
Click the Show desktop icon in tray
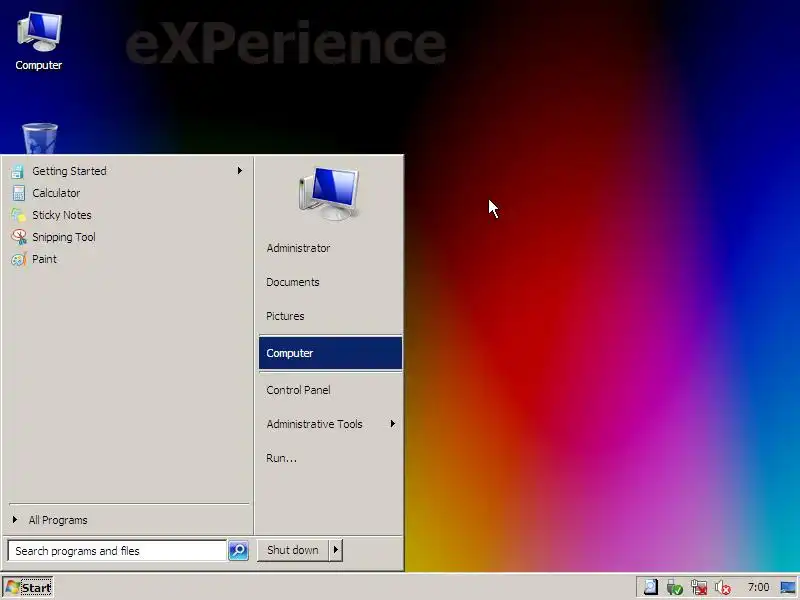(788, 587)
